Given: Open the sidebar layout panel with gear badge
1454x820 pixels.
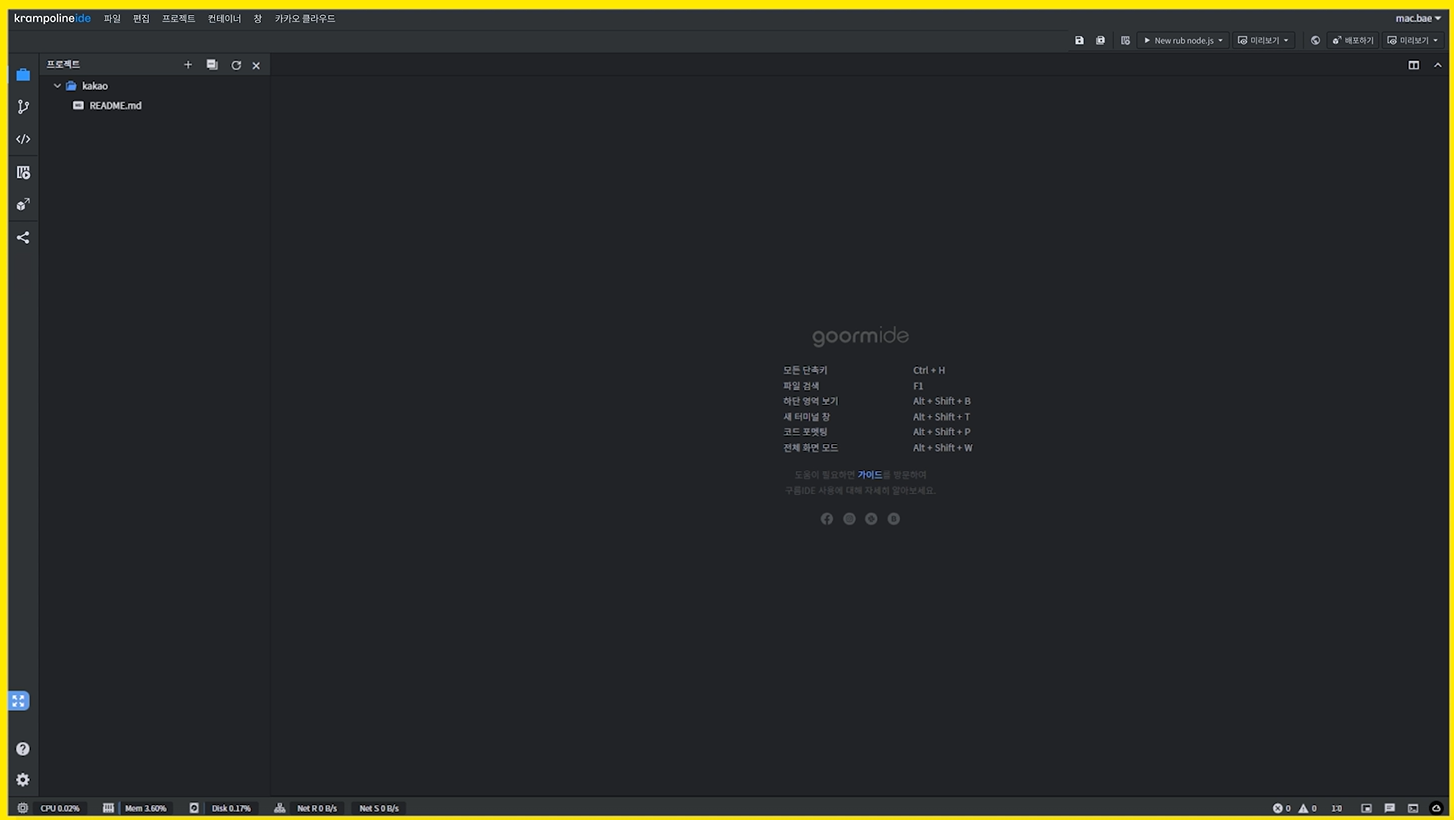Looking at the screenshot, I should [23, 172].
